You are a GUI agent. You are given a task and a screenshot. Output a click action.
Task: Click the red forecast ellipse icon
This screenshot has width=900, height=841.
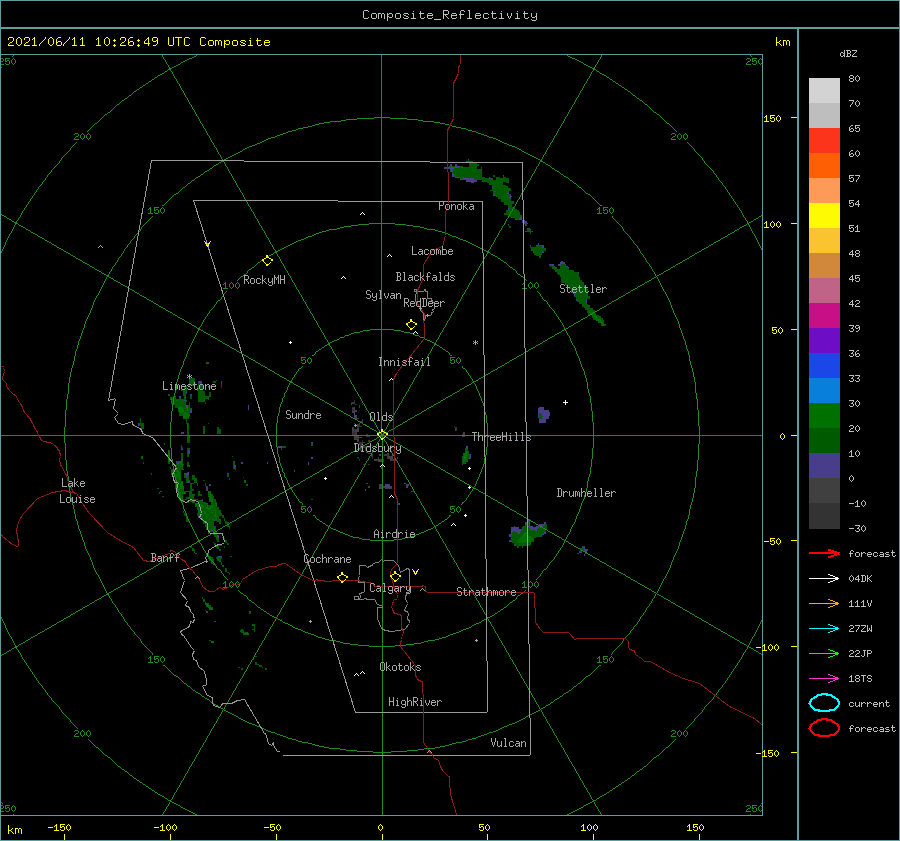coord(824,728)
